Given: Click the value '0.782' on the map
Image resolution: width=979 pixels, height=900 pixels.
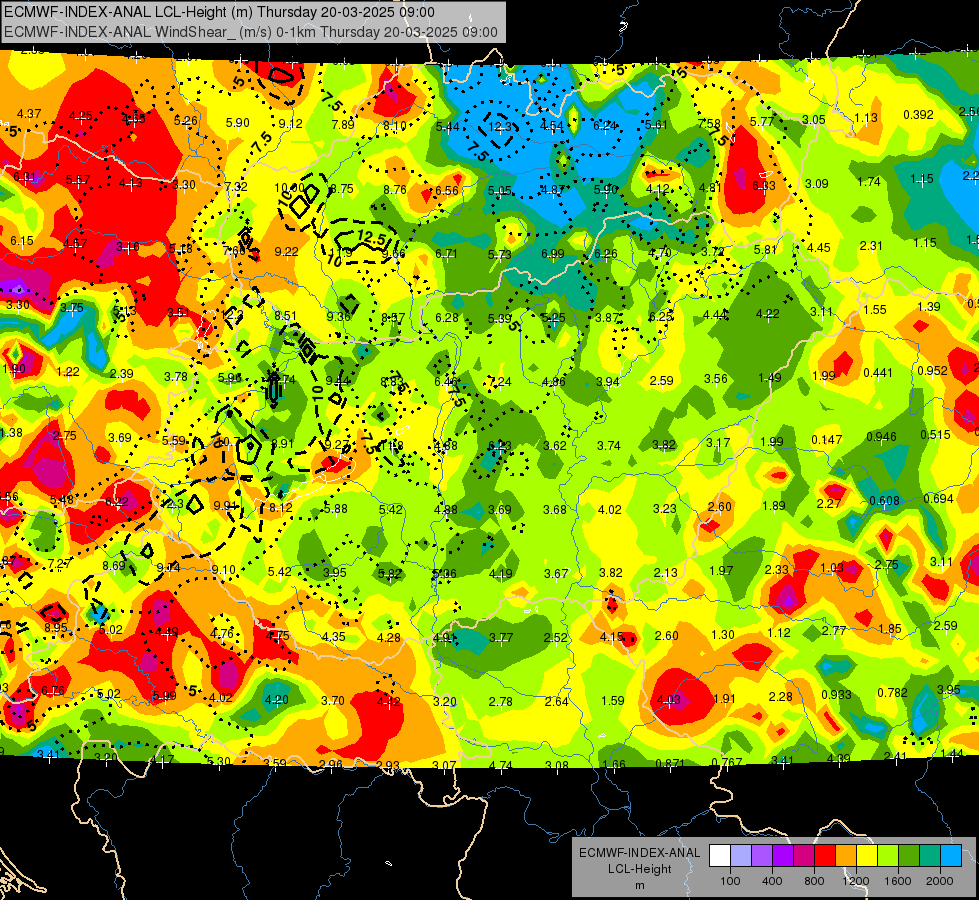Looking at the screenshot, I should tap(892, 693).
